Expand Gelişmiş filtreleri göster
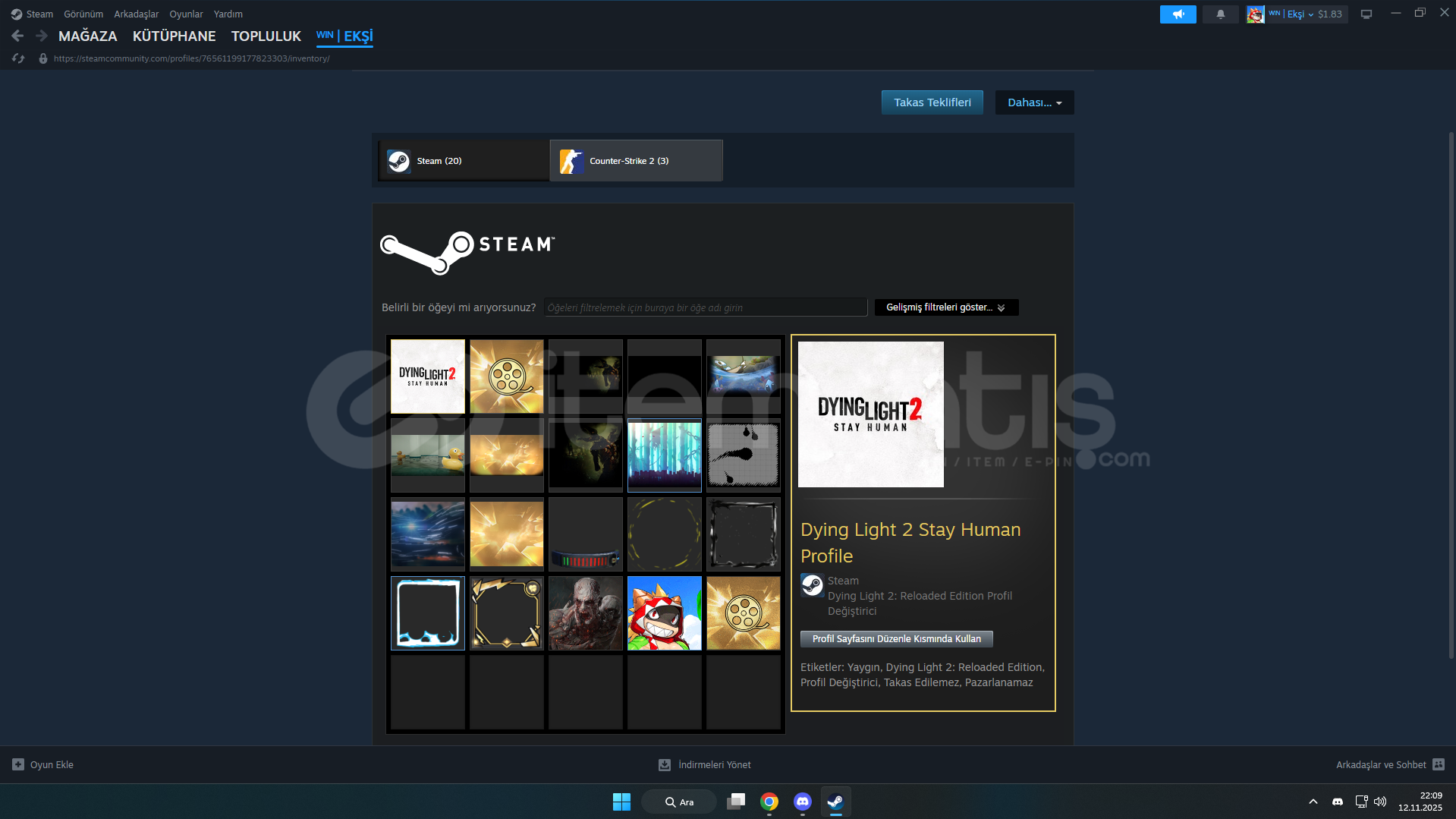This screenshot has height=819, width=1456. click(x=946, y=307)
